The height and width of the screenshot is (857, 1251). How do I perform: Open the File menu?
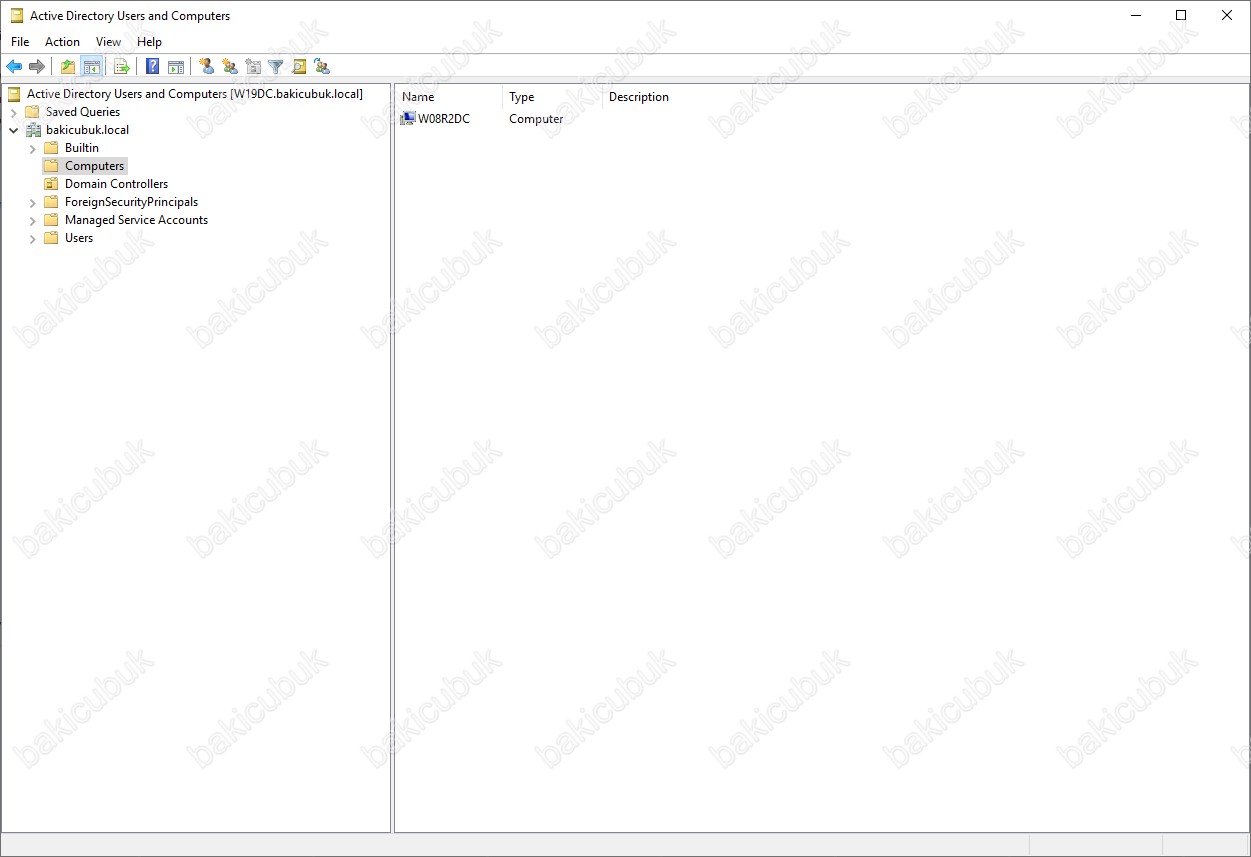20,42
